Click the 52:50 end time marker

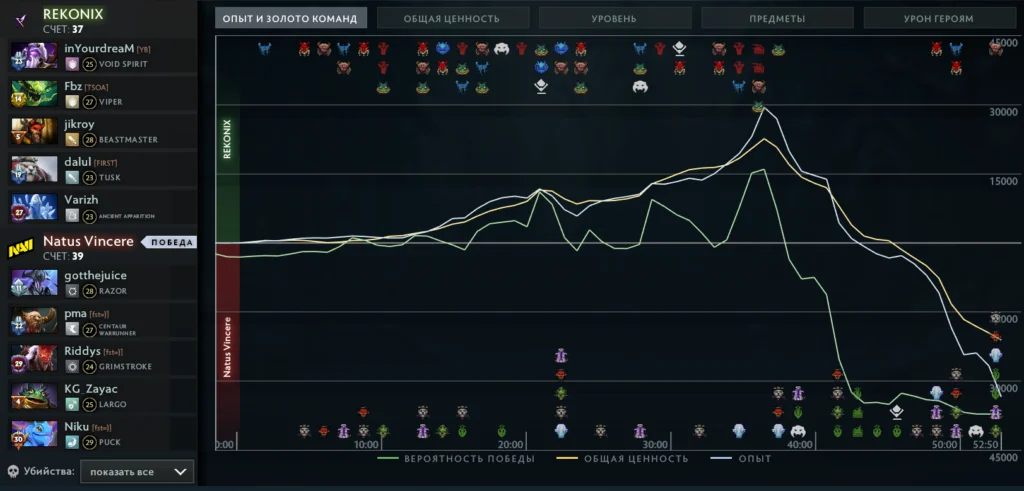tap(986, 444)
